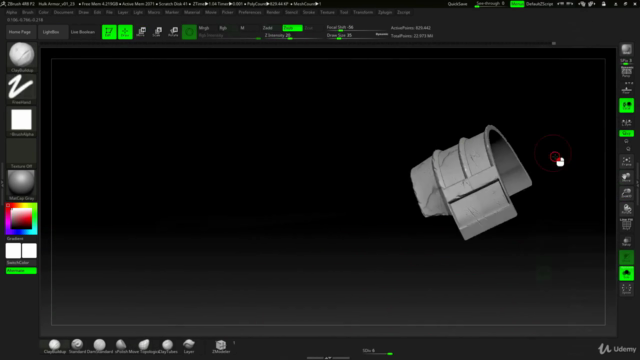The image size is (640, 360).
Task: Click the BPR render button at top right
Action: pos(627,50)
